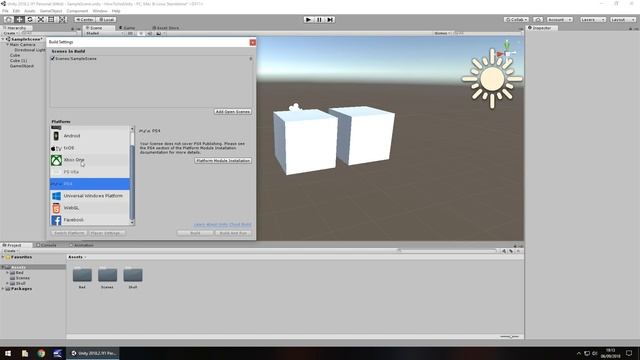
Task: Toggle scene audio button
Action: tap(149, 33)
